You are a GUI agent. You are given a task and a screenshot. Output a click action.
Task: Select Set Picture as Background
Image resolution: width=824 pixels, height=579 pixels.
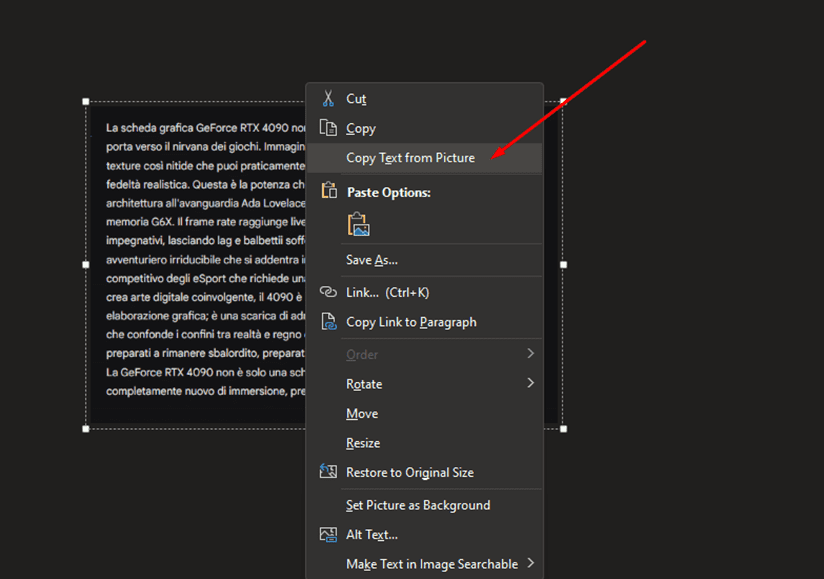click(x=418, y=505)
